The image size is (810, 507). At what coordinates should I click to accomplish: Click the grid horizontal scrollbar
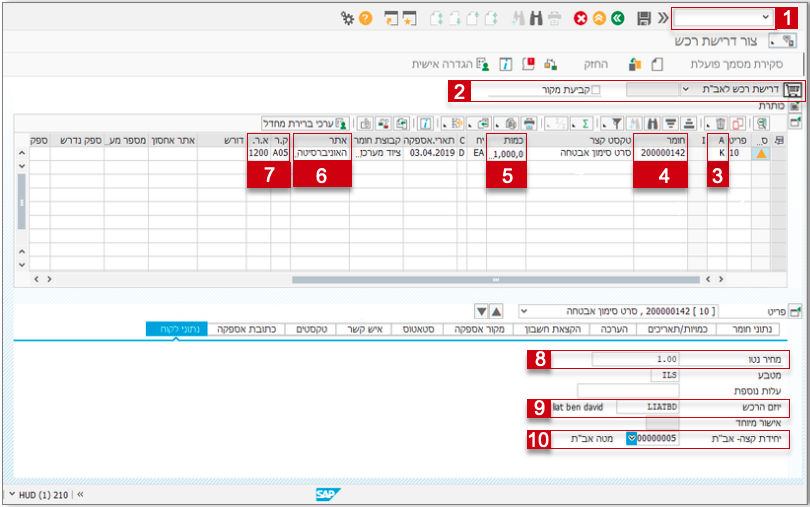coord(495,280)
